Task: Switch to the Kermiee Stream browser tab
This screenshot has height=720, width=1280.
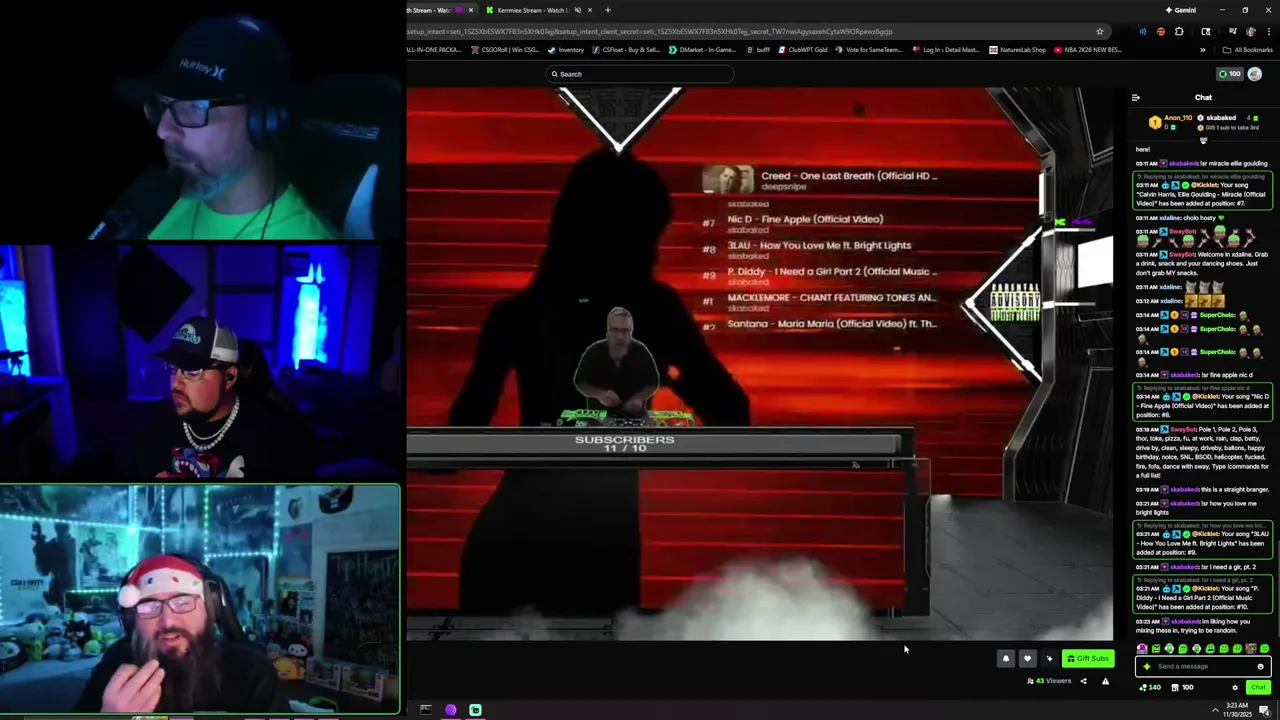Action: [x=531, y=10]
